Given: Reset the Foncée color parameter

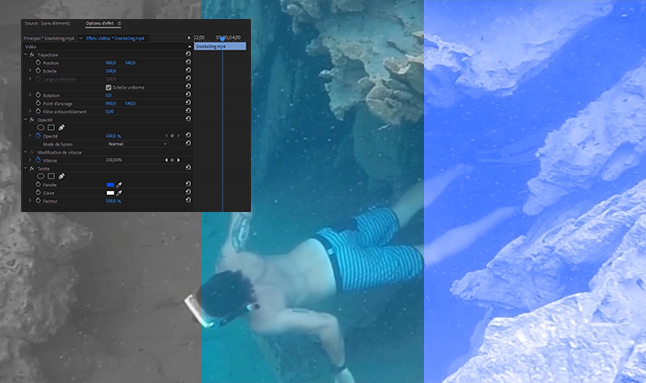Looking at the screenshot, I should tap(188, 184).
